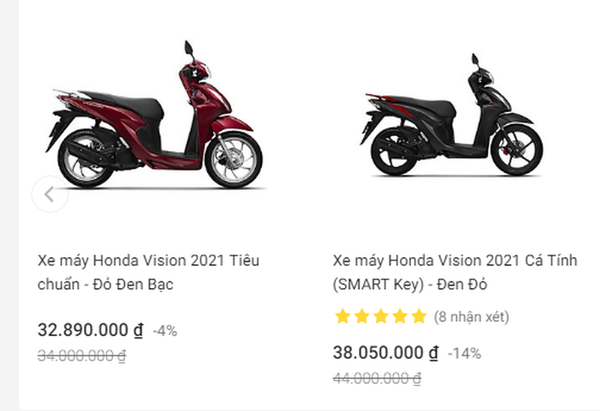Image resolution: width=600 pixels, height=411 pixels.
Task: Click the crossed-out 34.000.000 đ price
Action: (x=82, y=355)
